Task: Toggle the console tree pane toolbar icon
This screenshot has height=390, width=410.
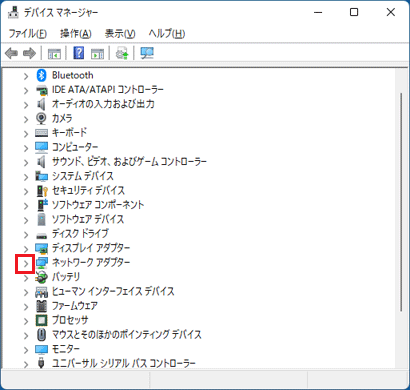Action: [x=54, y=53]
